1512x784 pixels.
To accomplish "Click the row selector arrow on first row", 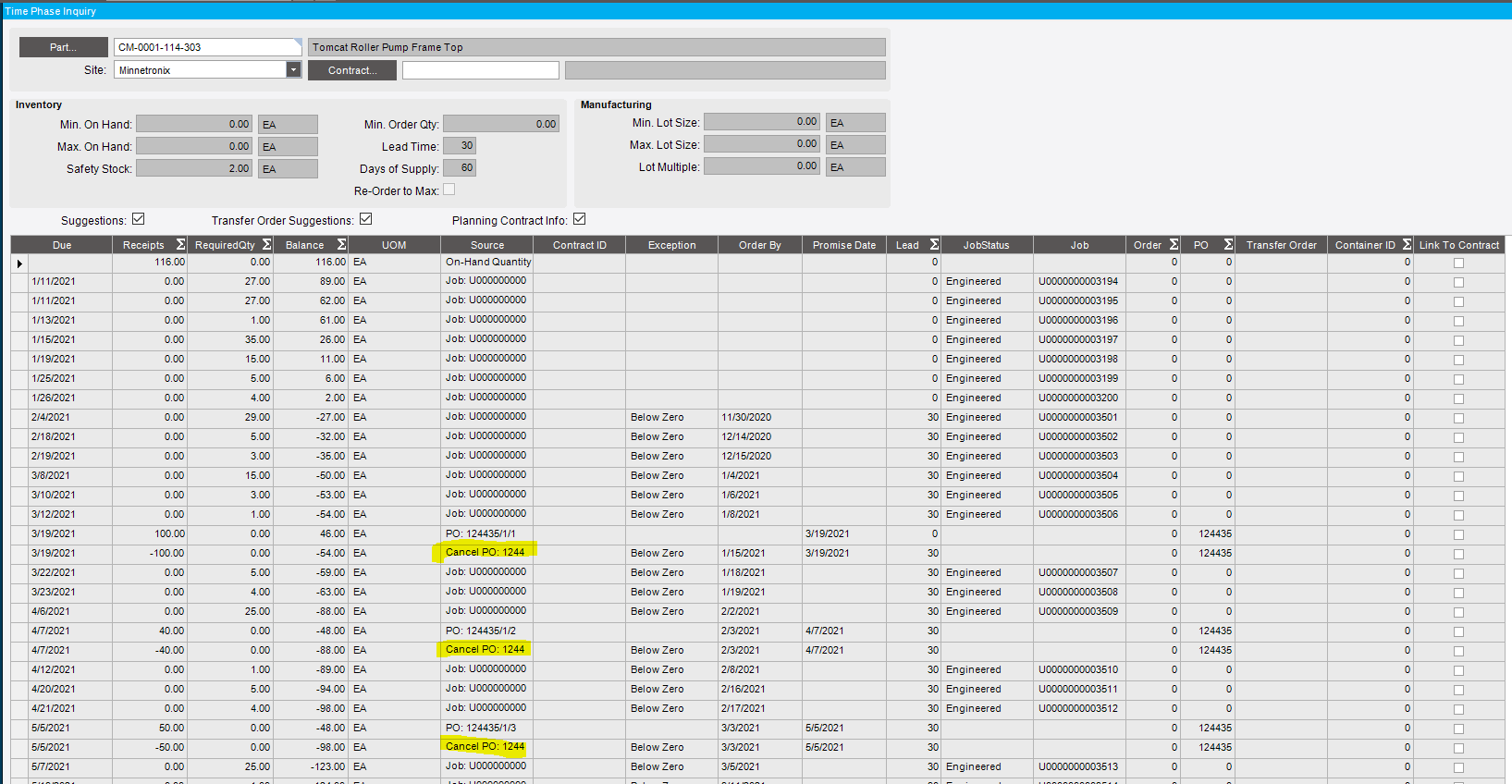I will [x=19, y=263].
